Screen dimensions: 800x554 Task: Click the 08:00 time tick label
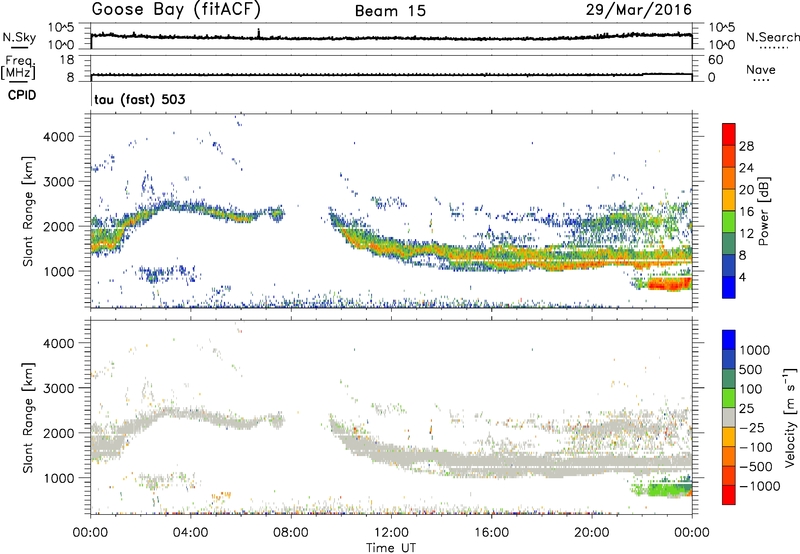(291, 533)
